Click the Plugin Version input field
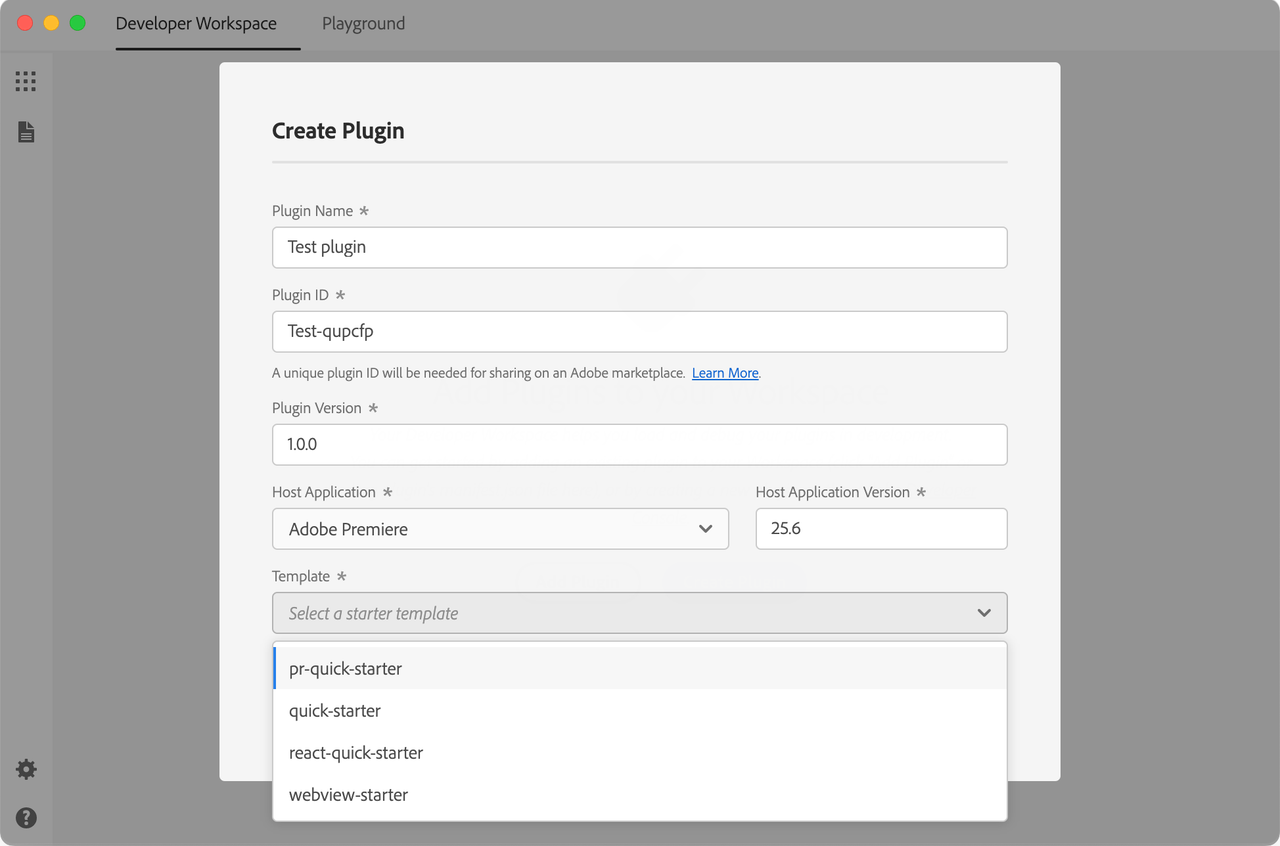Viewport: 1280px width, 846px height. coord(639,444)
